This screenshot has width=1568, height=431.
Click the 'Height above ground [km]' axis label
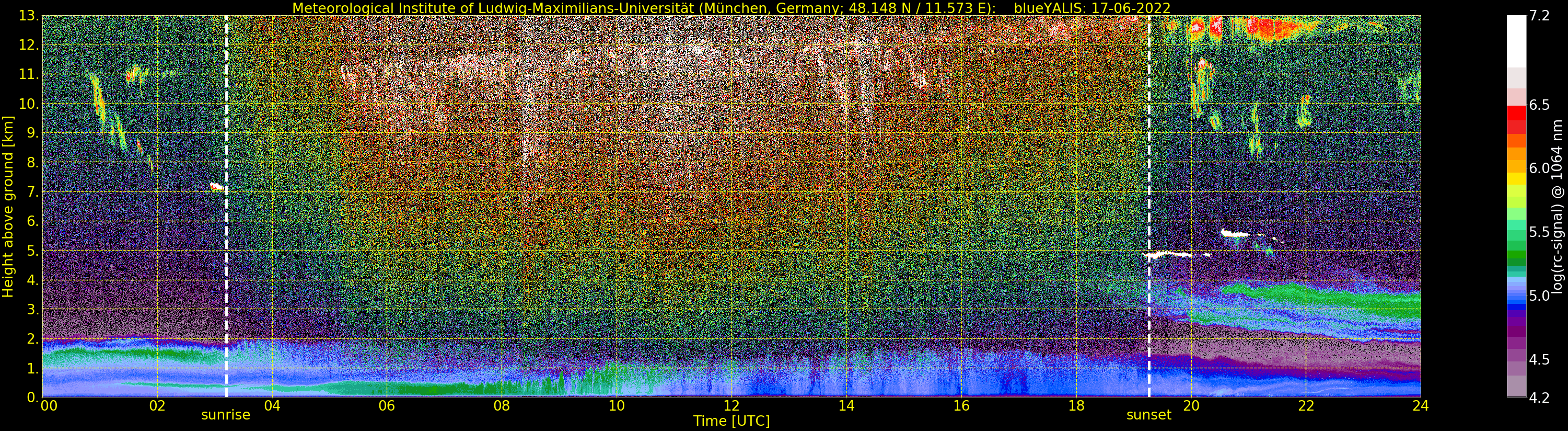pyautogui.click(x=8, y=207)
